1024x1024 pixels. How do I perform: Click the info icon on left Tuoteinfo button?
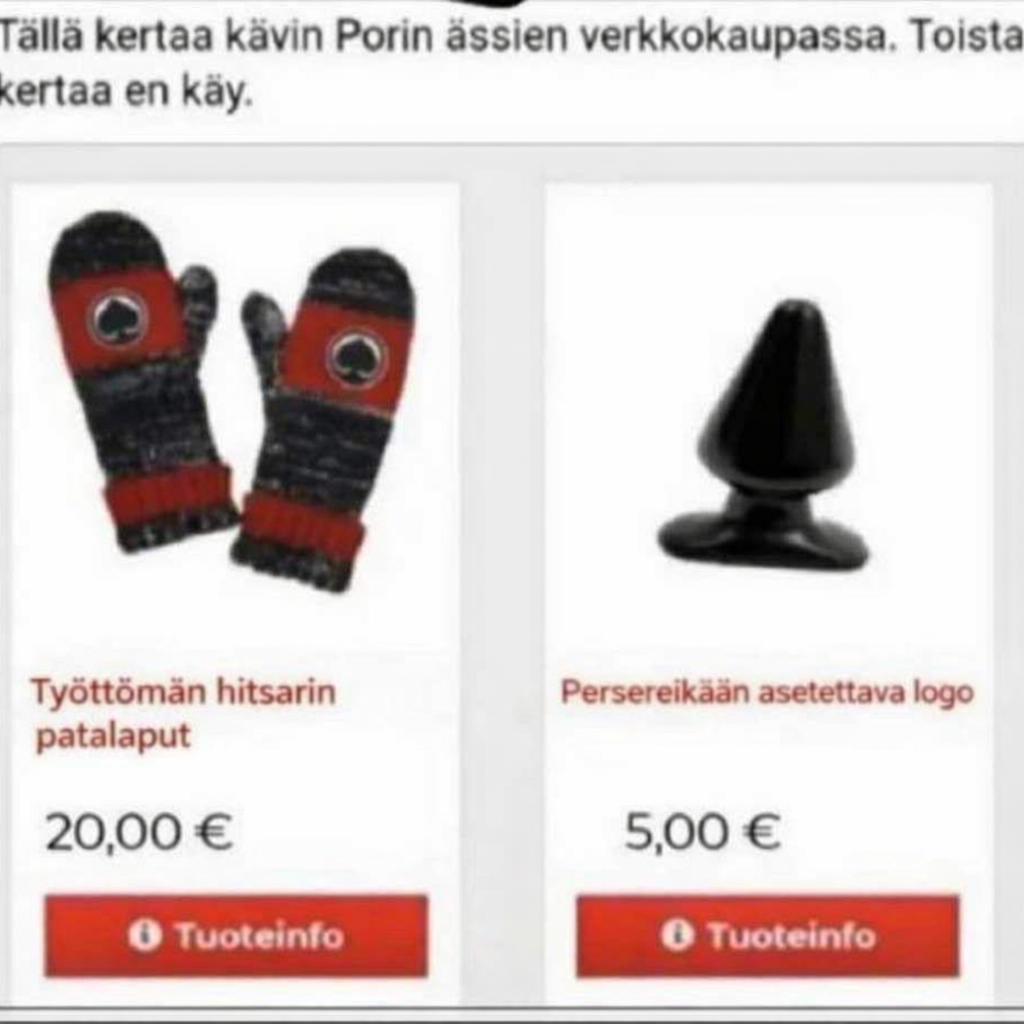pos(144,935)
